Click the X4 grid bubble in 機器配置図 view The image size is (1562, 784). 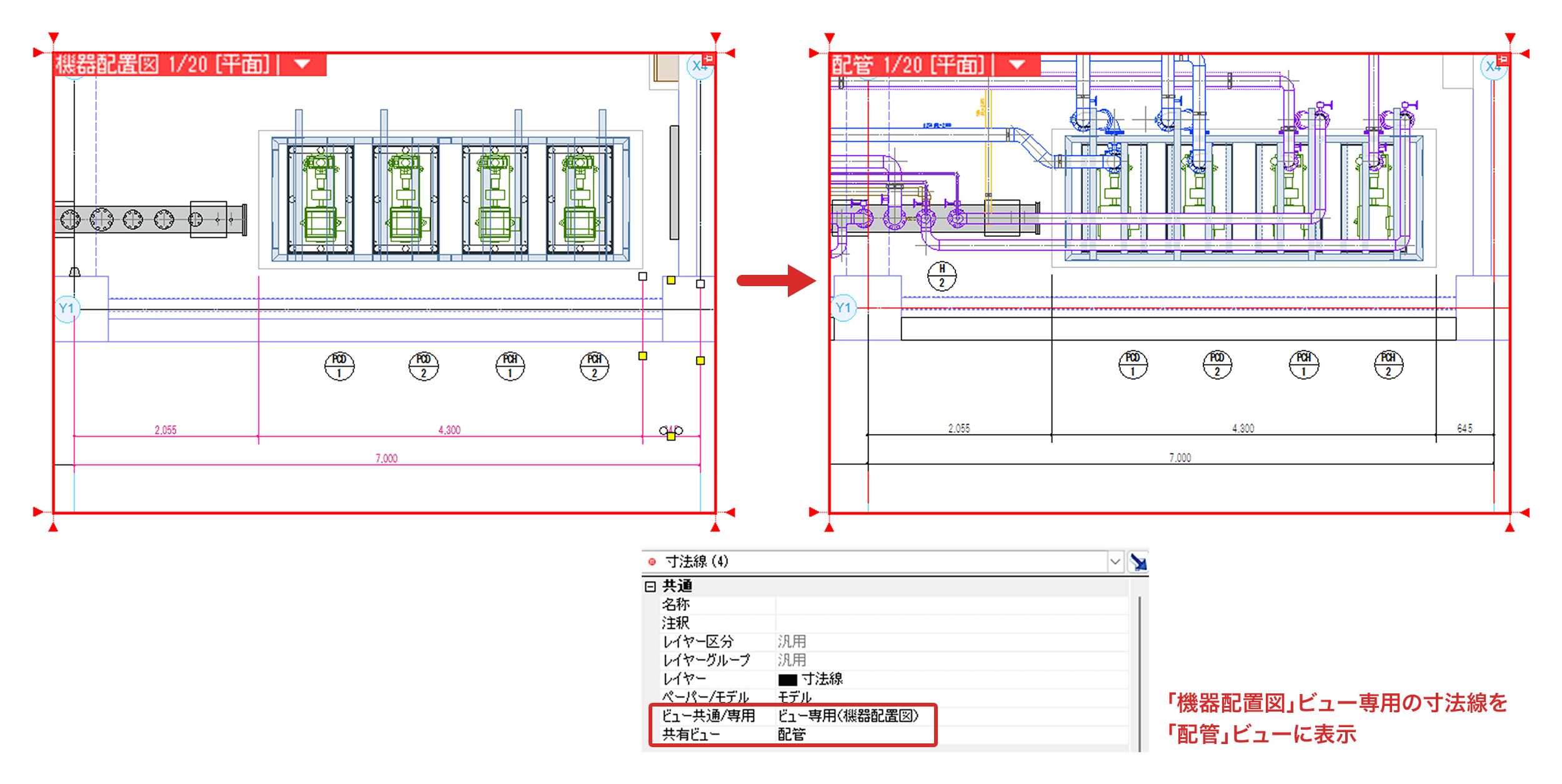click(698, 67)
